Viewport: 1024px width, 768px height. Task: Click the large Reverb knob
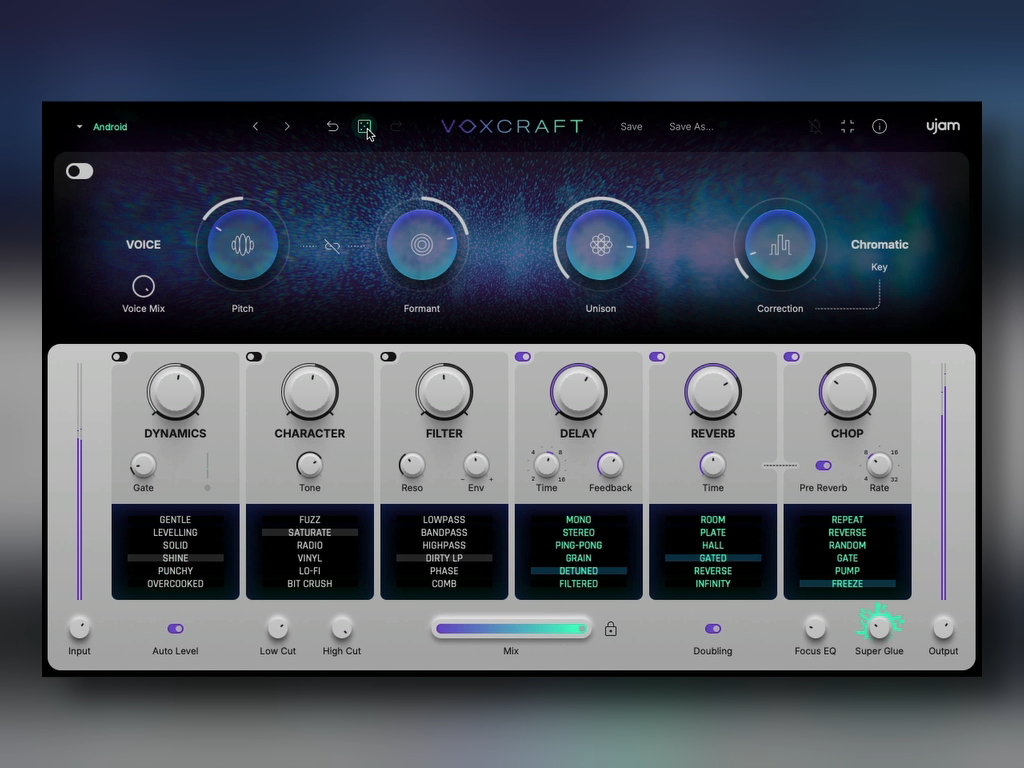(713, 392)
